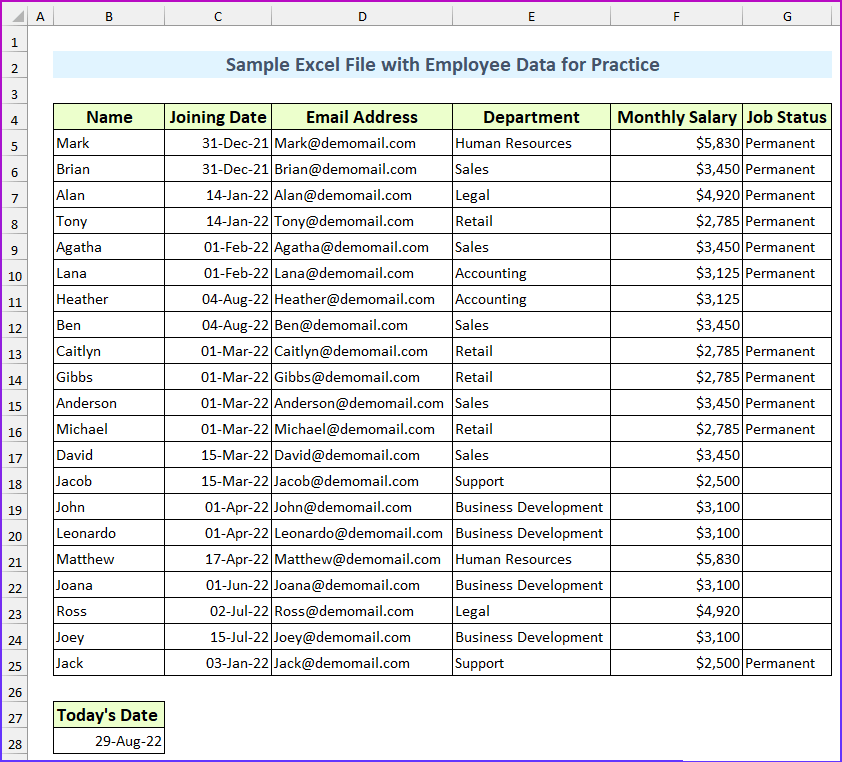Select column B header

[108, 17]
